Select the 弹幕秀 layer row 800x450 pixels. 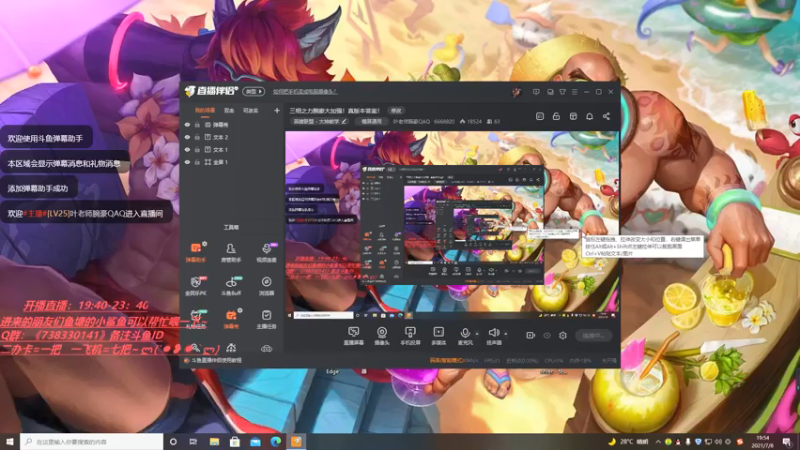232,124
